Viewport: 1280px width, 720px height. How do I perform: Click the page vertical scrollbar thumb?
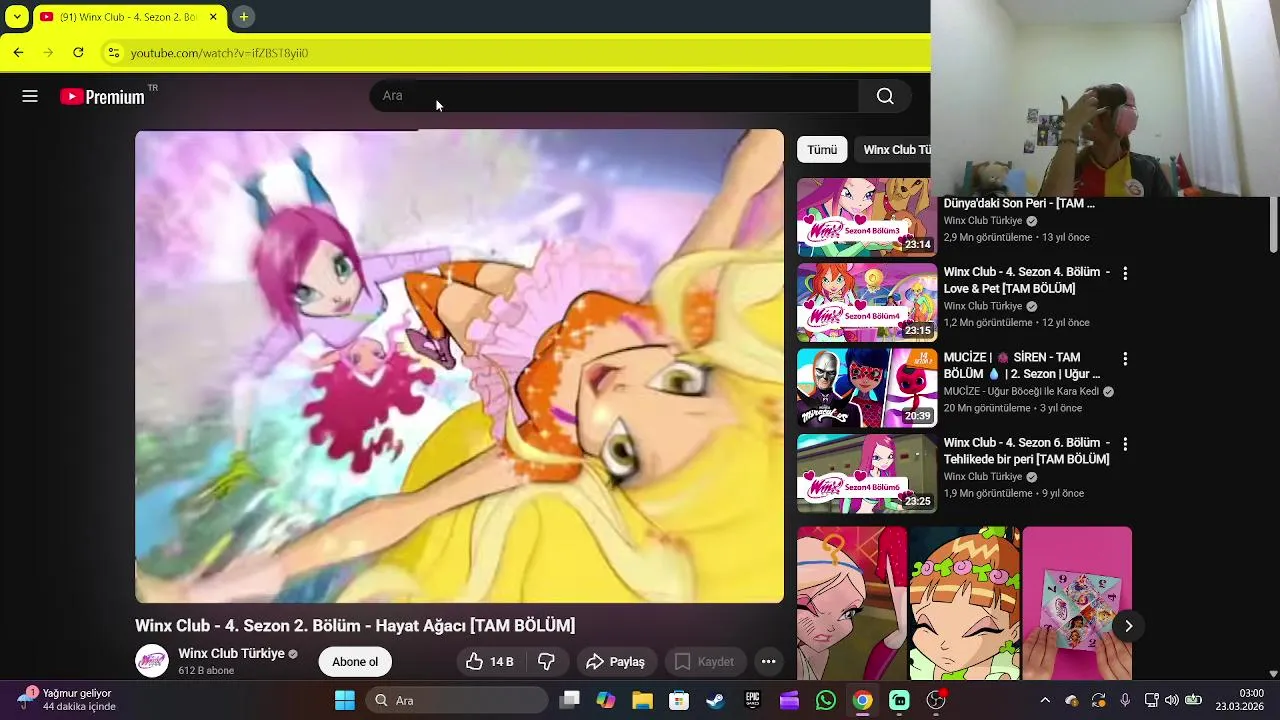[1273, 225]
